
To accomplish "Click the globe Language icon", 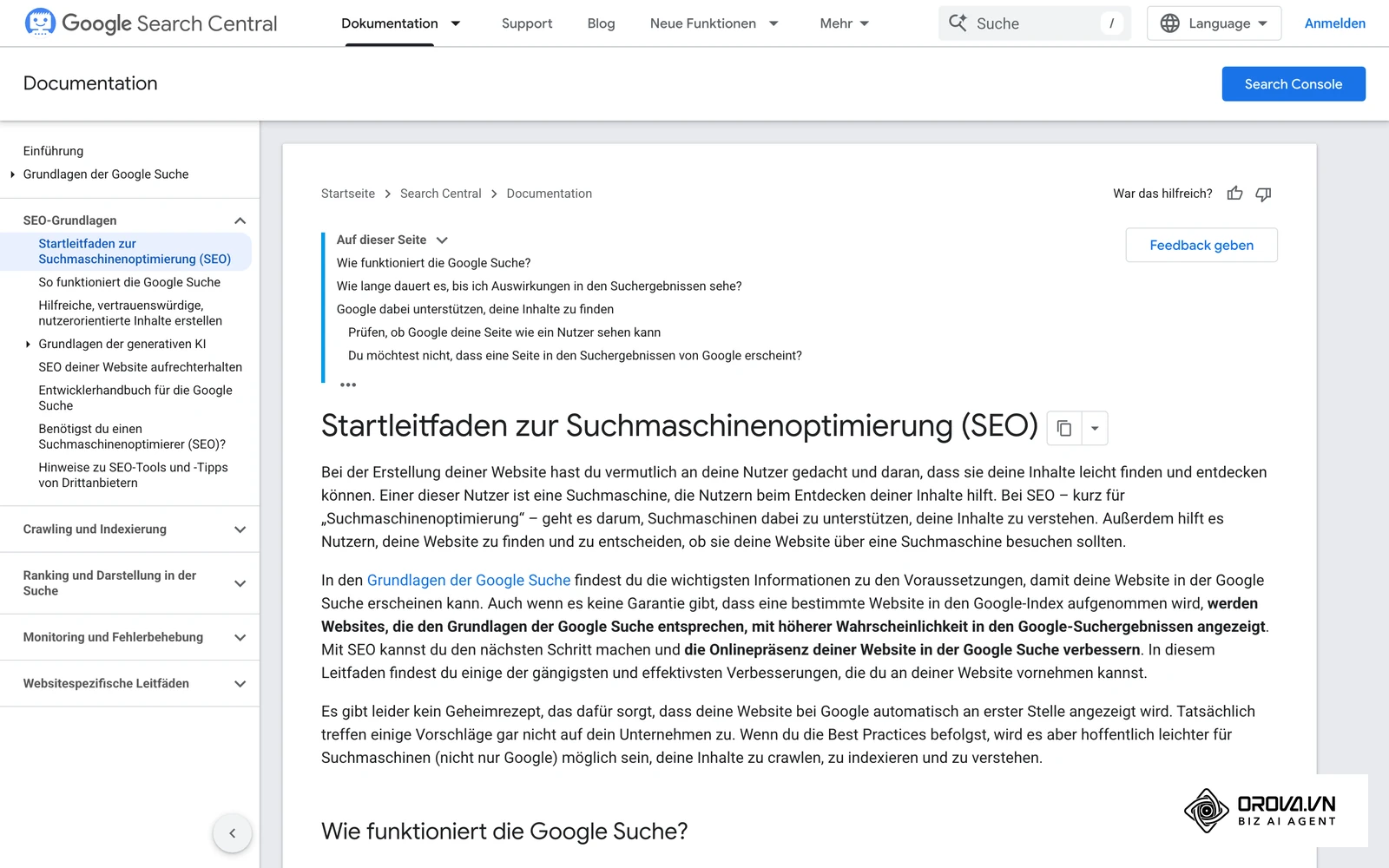I will (1170, 23).
